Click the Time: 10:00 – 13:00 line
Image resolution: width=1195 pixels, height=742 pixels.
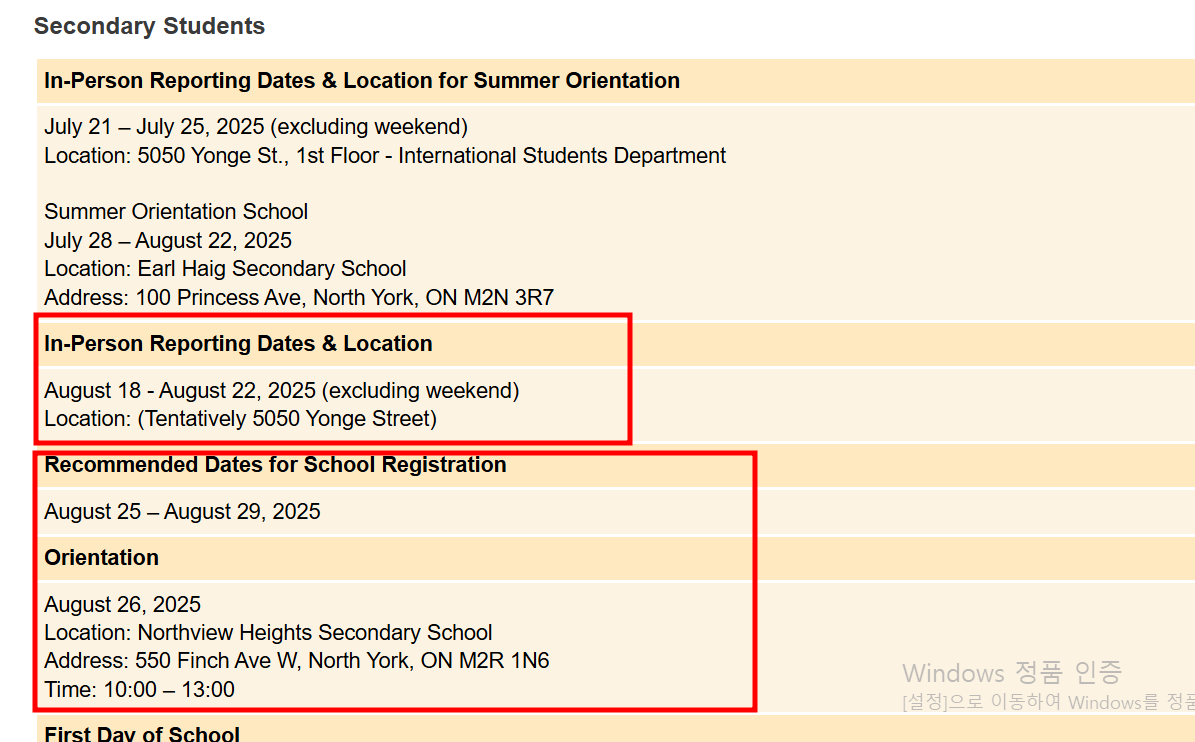pyautogui.click(x=139, y=690)
